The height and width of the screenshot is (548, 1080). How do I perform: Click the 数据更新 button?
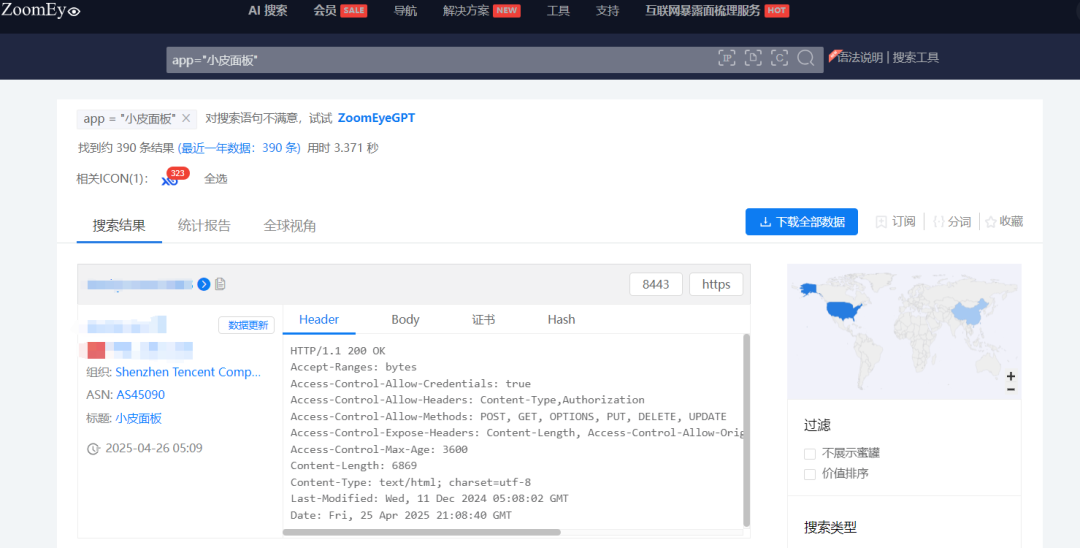point(247,325)
